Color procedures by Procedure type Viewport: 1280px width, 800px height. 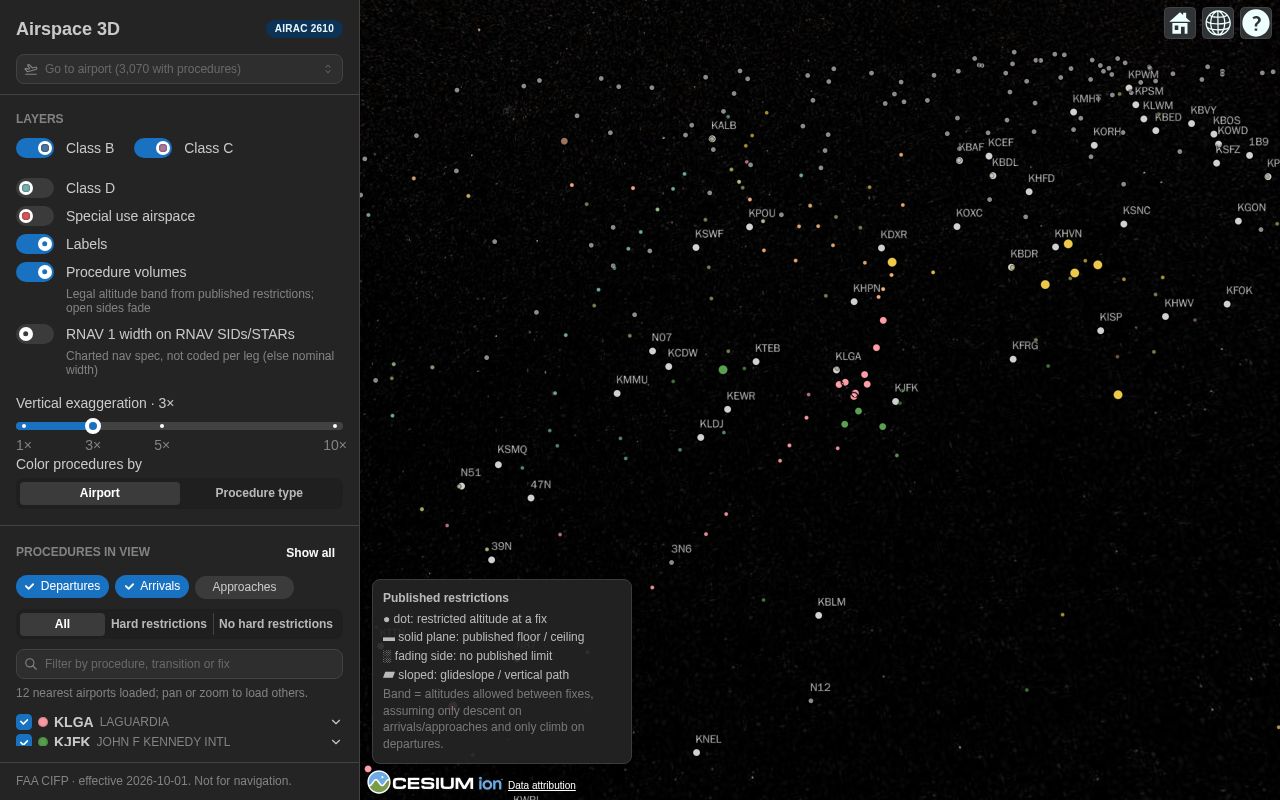[259, 493]
